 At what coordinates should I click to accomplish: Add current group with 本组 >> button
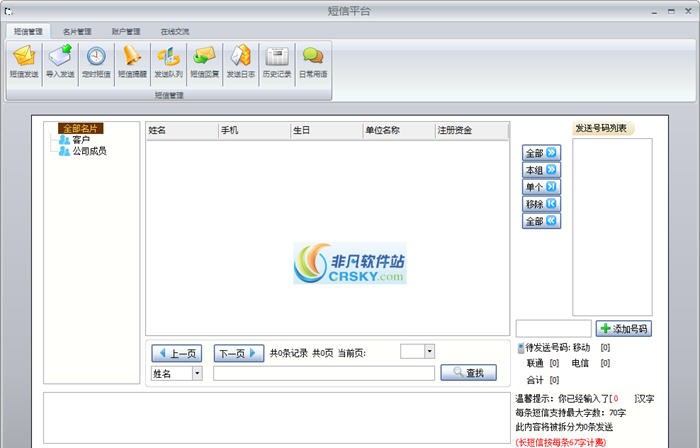(x=541, y=170)
